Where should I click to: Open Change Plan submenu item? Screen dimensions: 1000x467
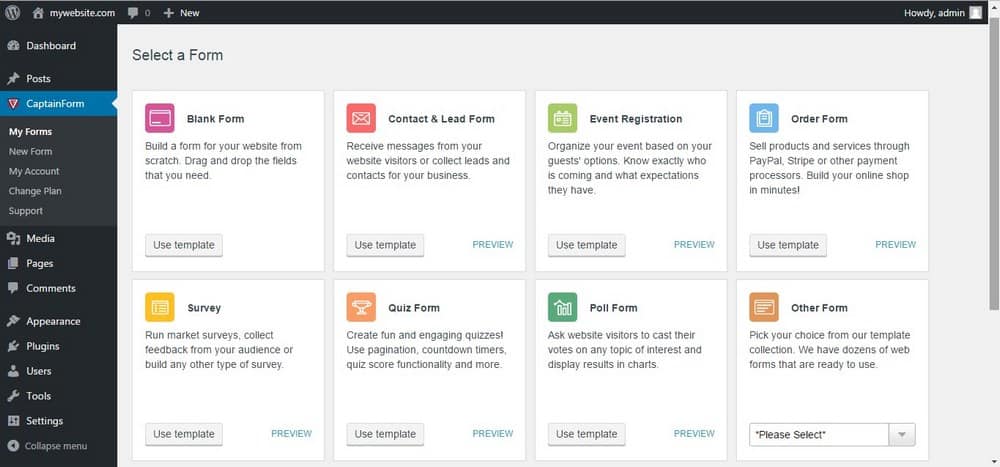35,191
